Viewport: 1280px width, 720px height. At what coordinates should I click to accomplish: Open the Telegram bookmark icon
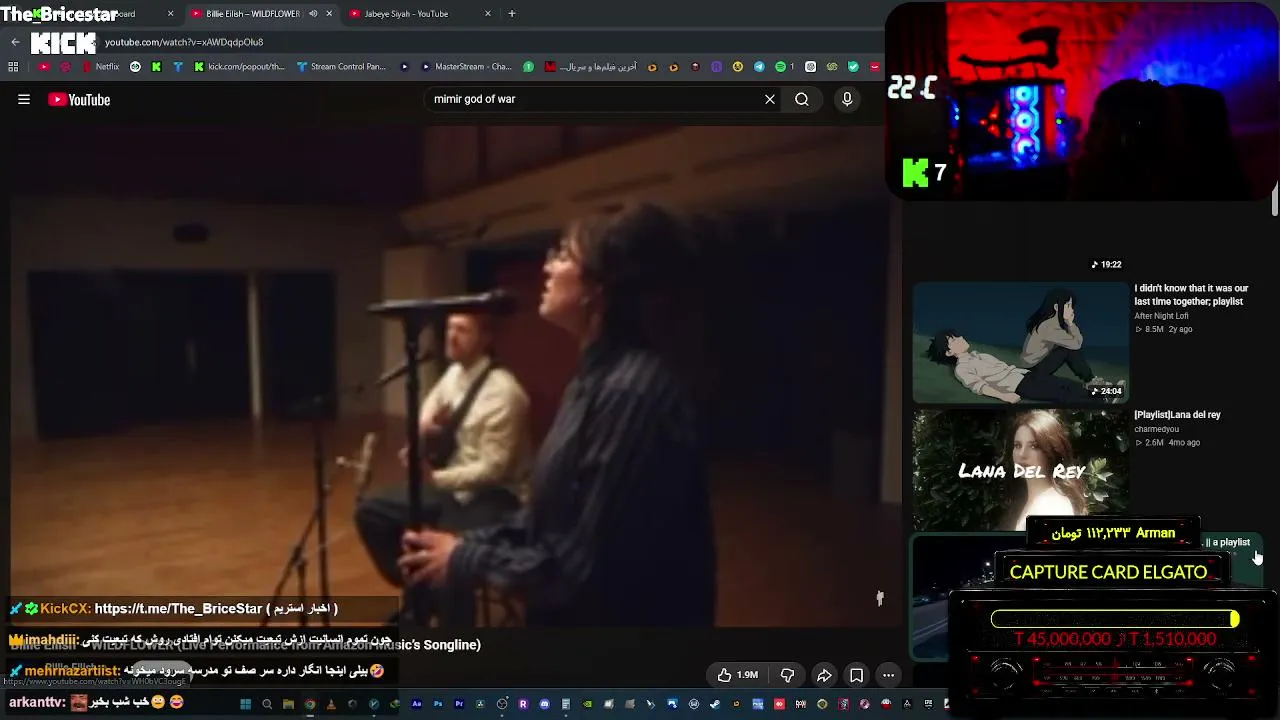pyautogui.click(x=759, y=67)
